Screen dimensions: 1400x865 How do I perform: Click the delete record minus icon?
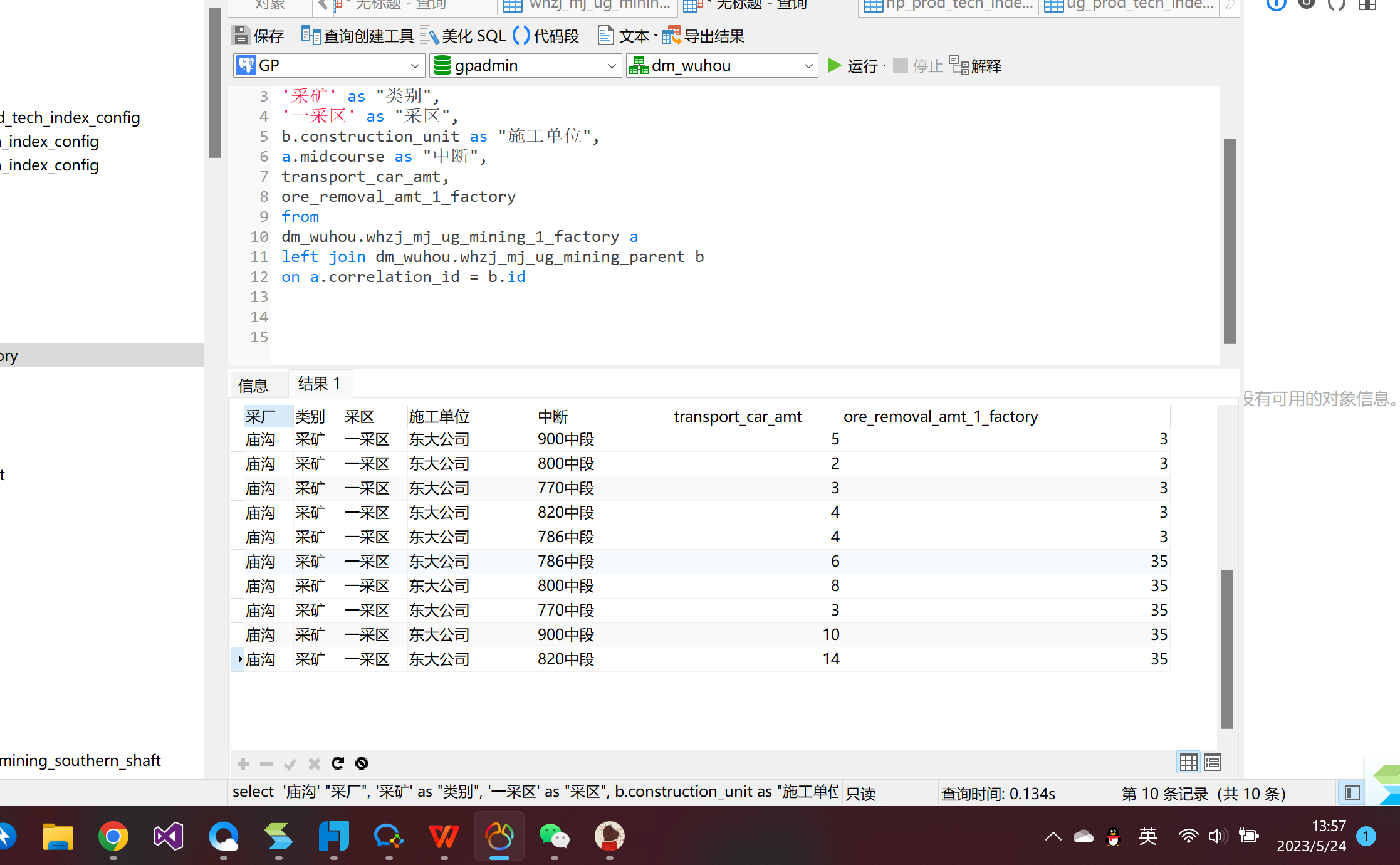point(266,763)
